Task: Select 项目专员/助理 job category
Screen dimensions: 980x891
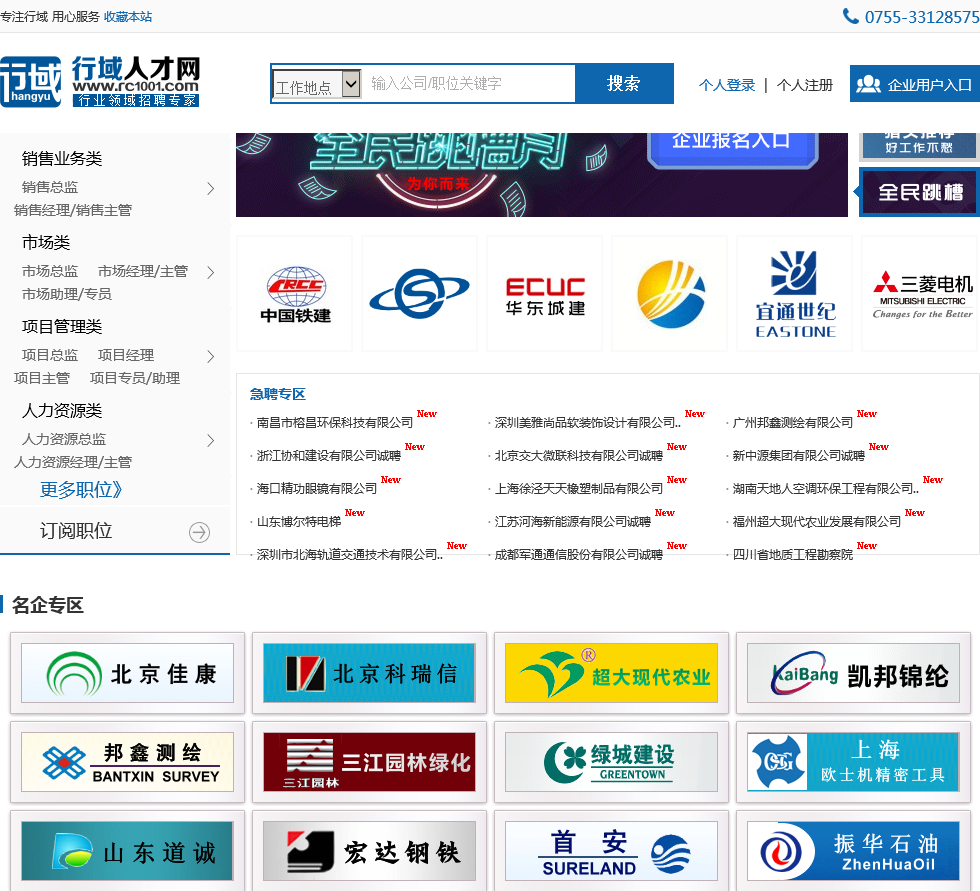Action: [x=134, y=378]
